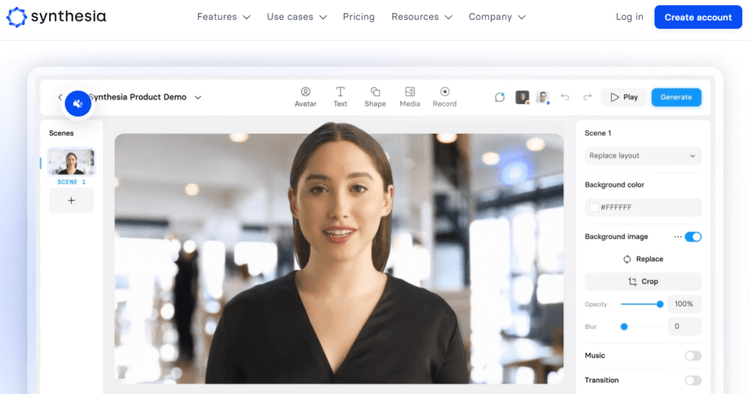Toggle the Background image switch
Viewport: 750px width, 394px height.
693,237
